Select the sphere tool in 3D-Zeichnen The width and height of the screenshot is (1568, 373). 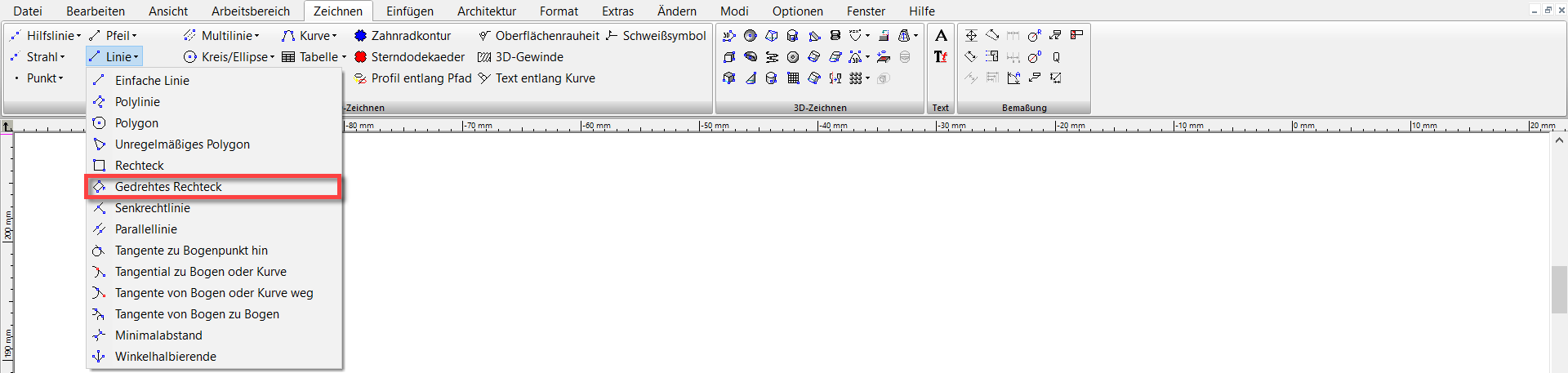(751, 35)
